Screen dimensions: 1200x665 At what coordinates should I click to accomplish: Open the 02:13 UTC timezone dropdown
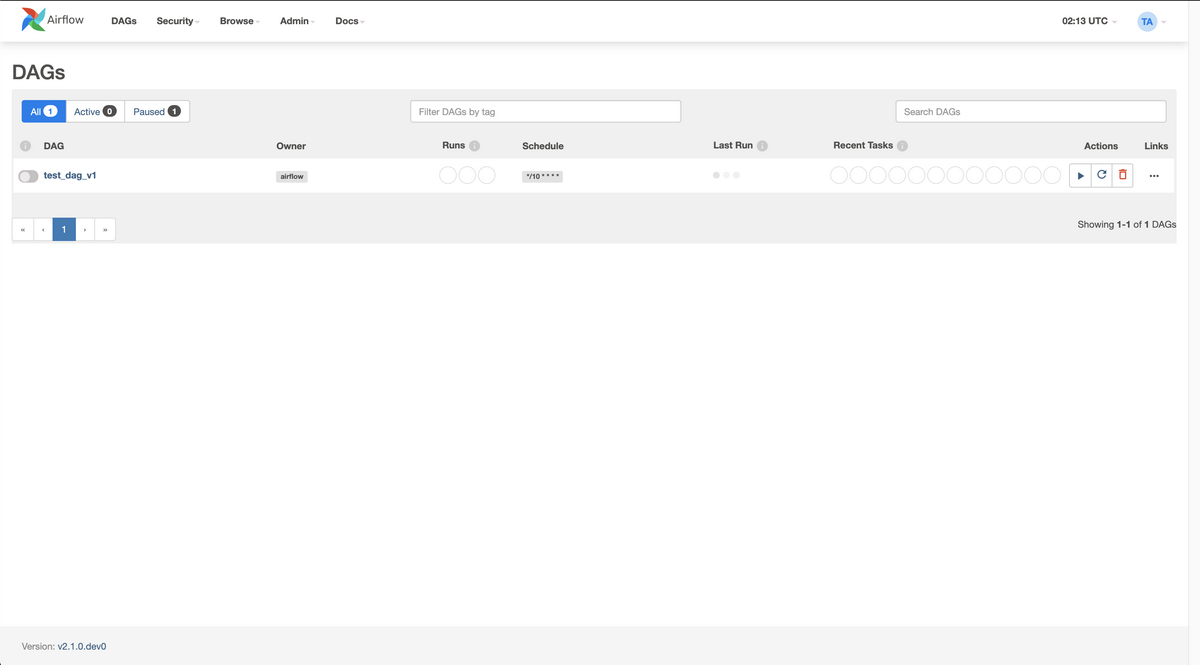(x=1089, y=21)
